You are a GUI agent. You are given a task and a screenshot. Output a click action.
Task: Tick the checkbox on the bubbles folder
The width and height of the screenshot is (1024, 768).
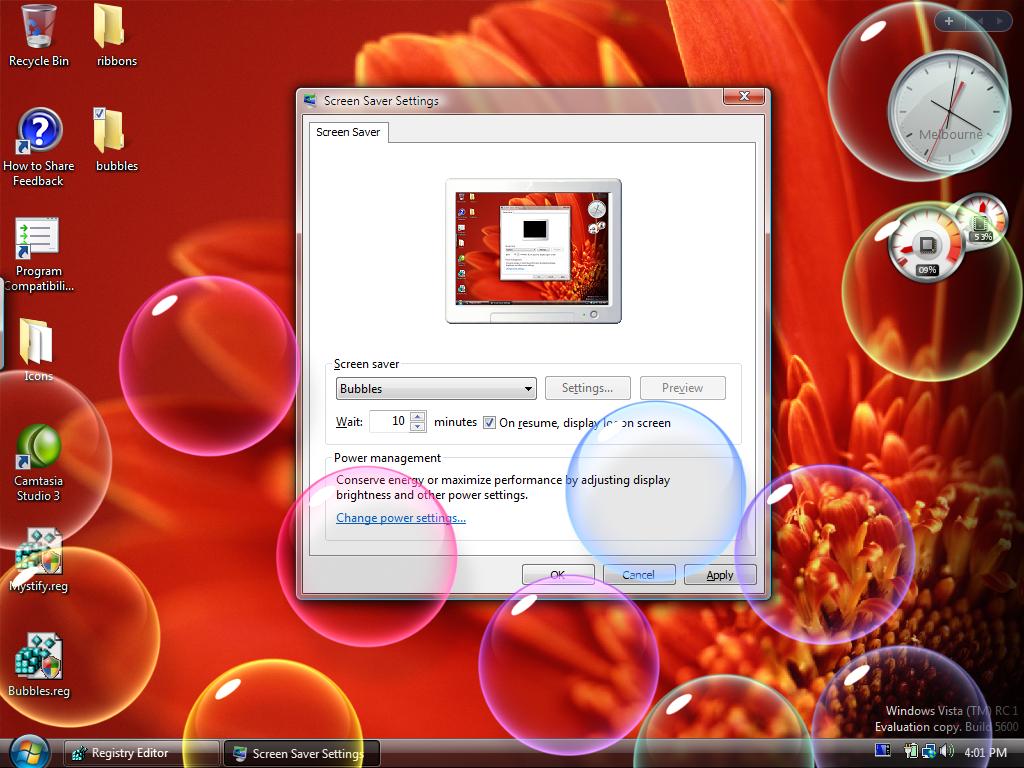coord(99,114)
